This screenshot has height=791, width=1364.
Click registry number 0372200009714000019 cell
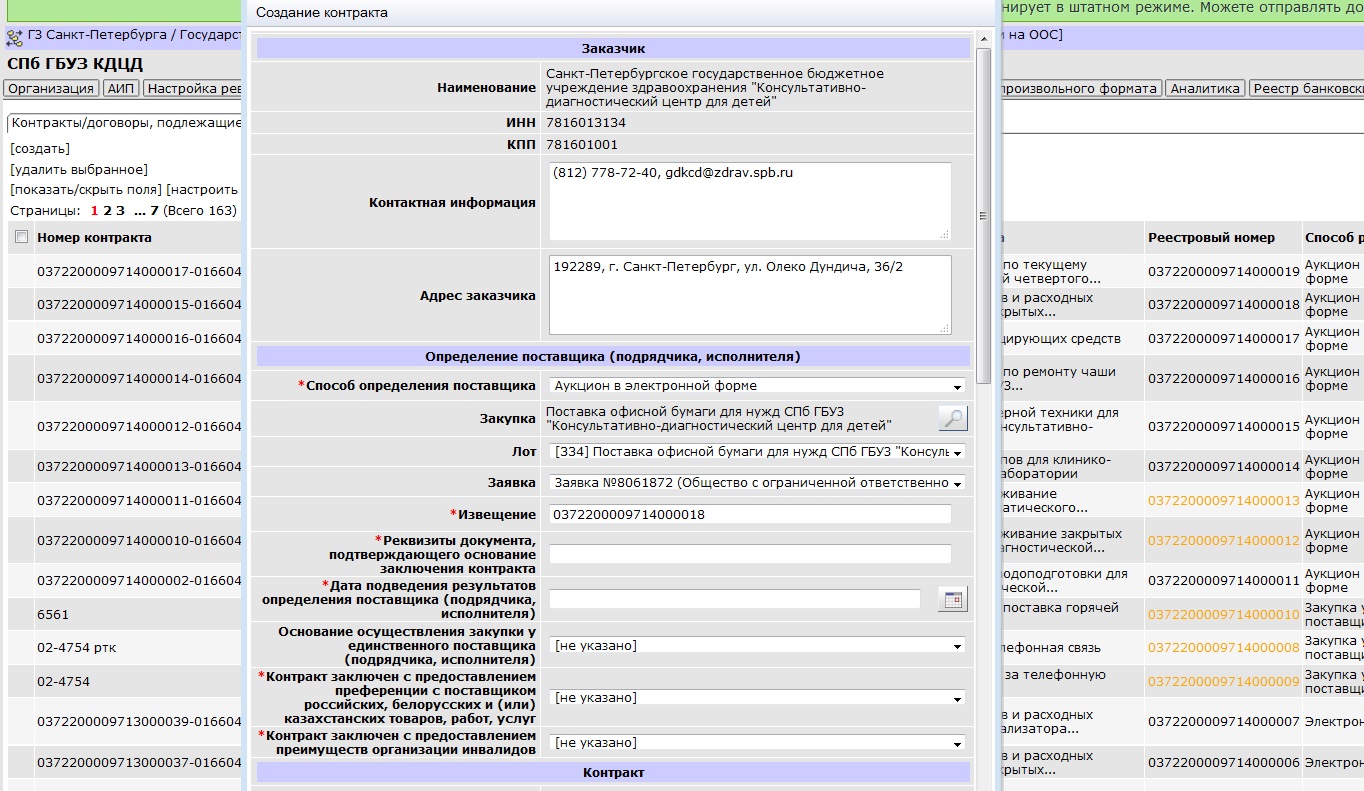[x=1223, y=271]
